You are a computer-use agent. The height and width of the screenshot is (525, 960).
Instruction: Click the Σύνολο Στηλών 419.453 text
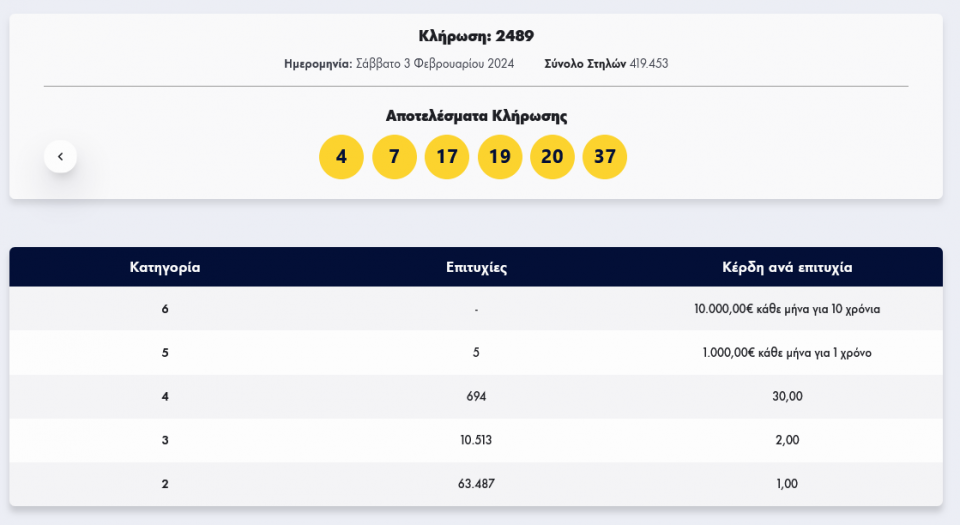coord(606,64)
